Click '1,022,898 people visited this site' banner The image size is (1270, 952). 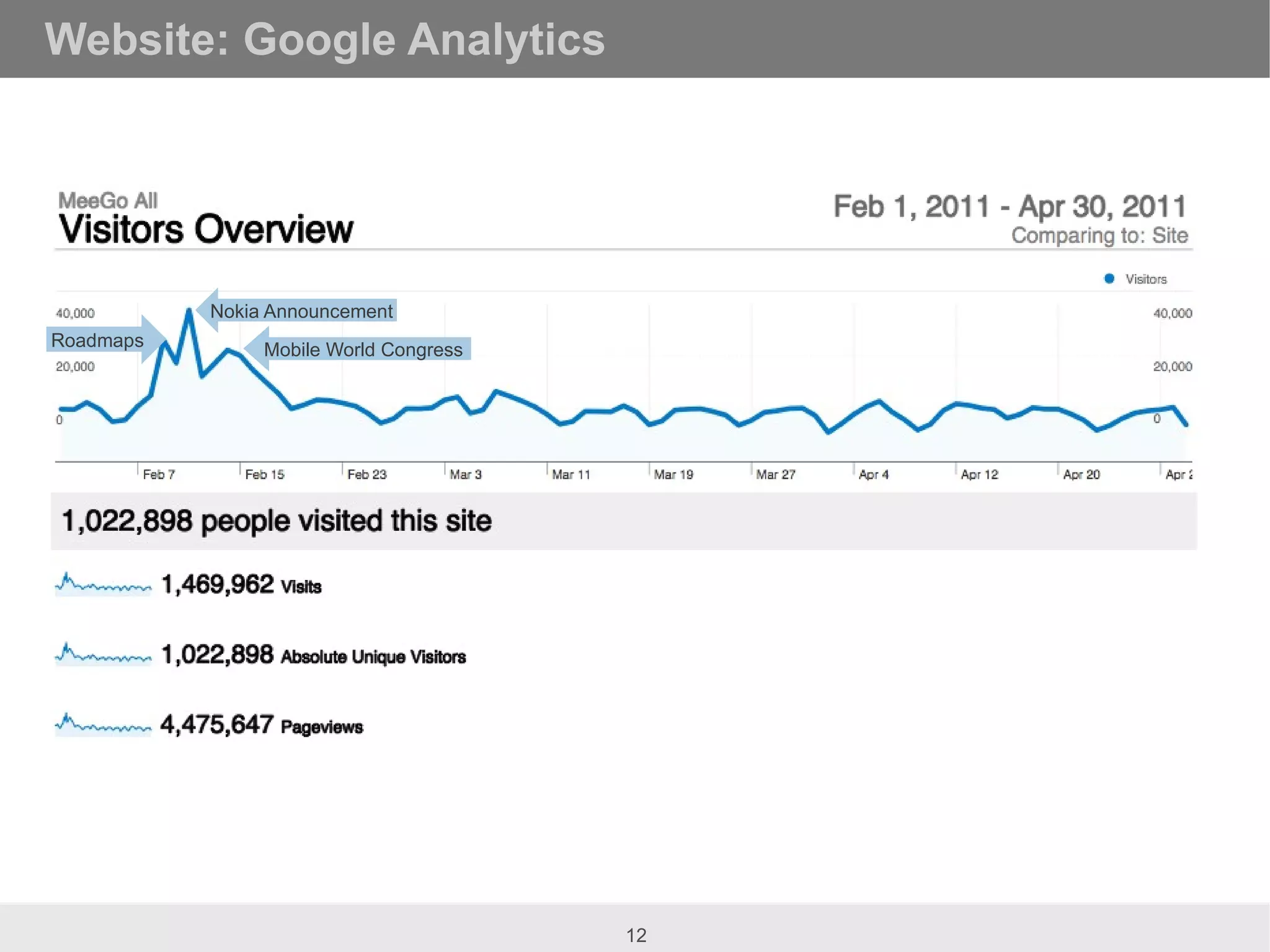click(624, 521)
